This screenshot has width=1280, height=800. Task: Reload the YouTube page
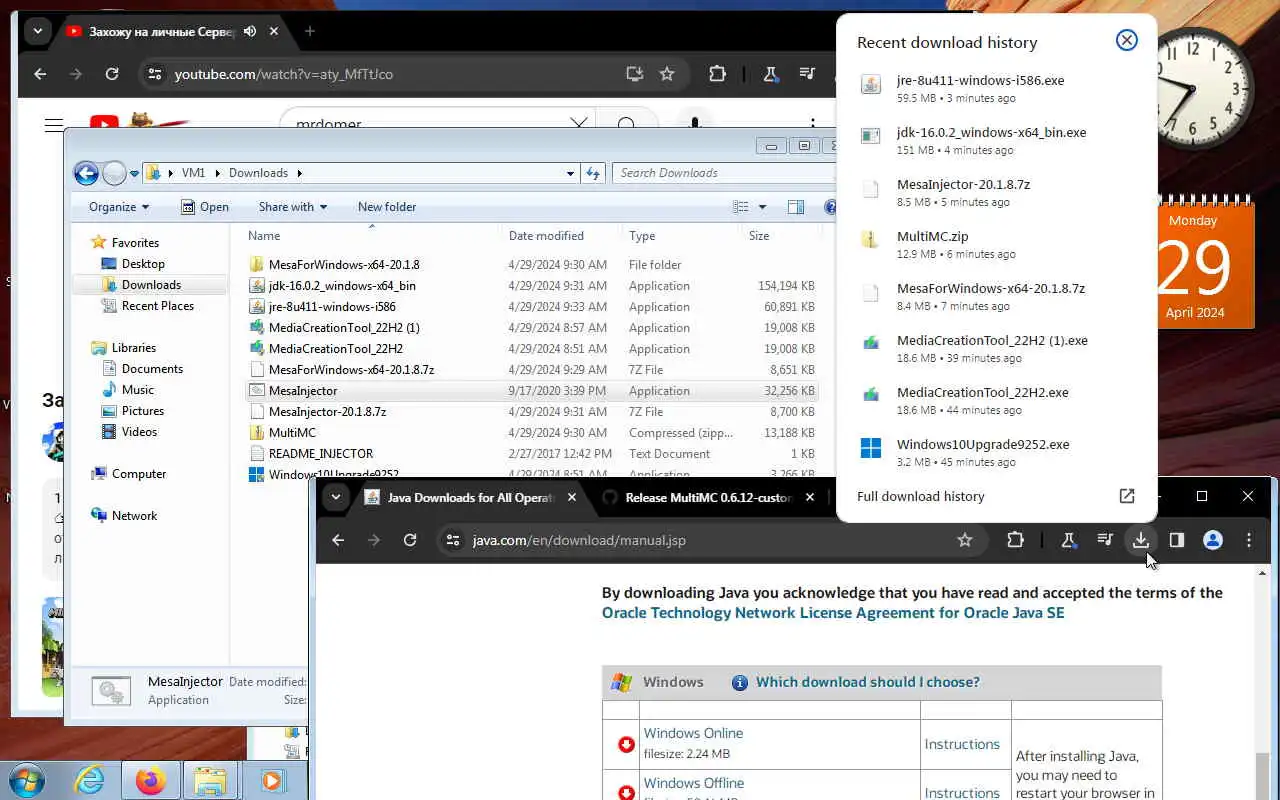coord(112,74)
